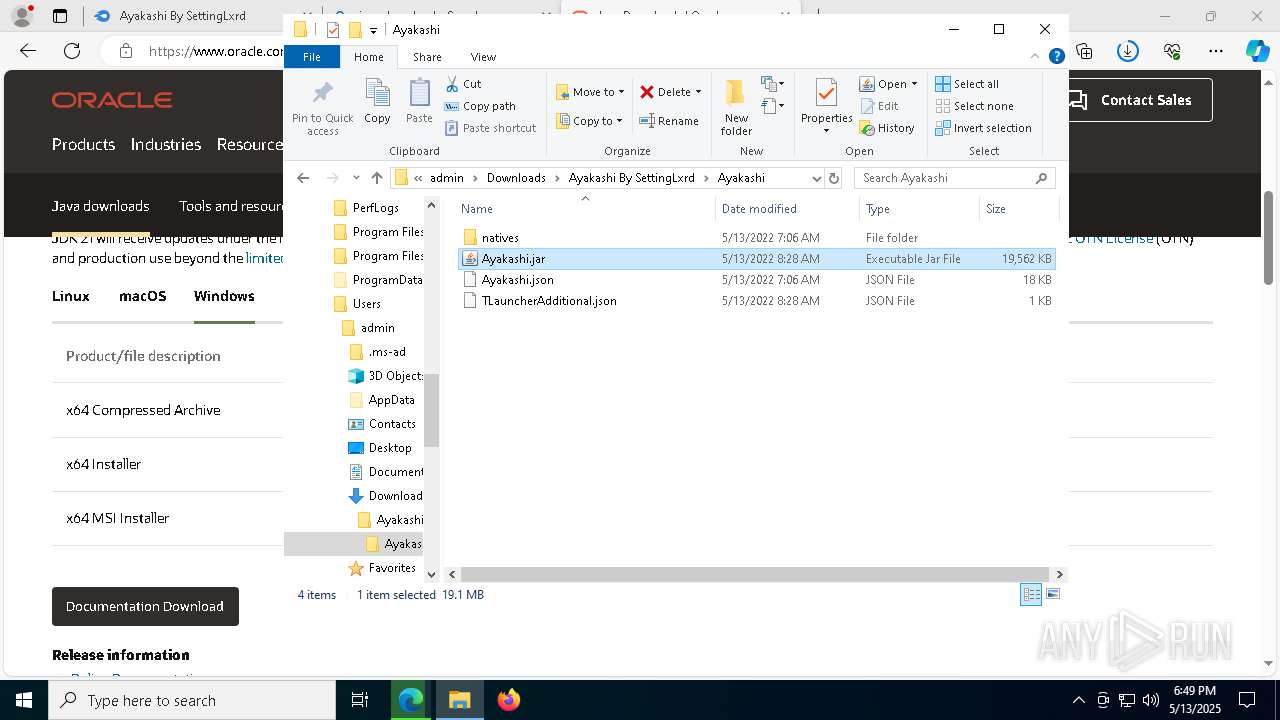Open Explorer Help question mark

[1056, 57]
